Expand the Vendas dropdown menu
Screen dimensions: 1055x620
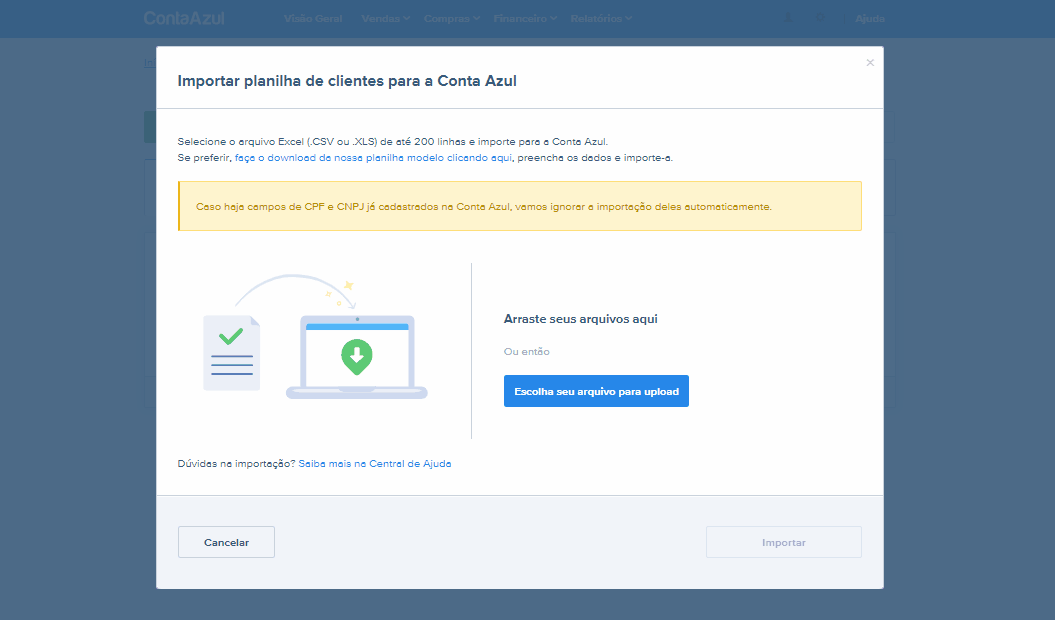pyautogui.click(x=386, y=18)
